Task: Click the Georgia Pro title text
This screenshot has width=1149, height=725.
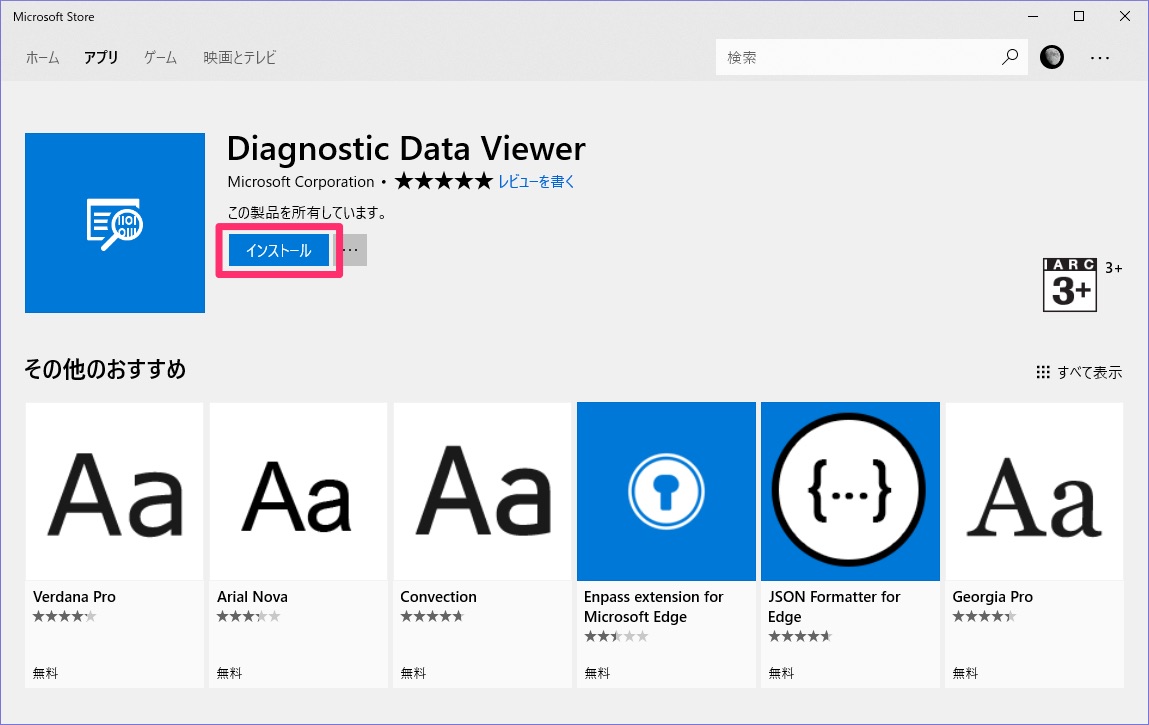Action: [992, 597]
